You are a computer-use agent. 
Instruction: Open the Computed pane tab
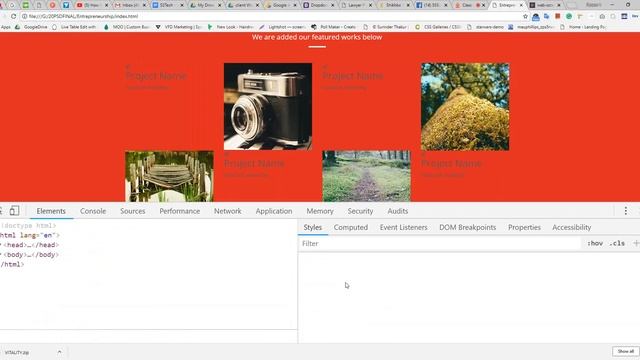click(351, 227)
